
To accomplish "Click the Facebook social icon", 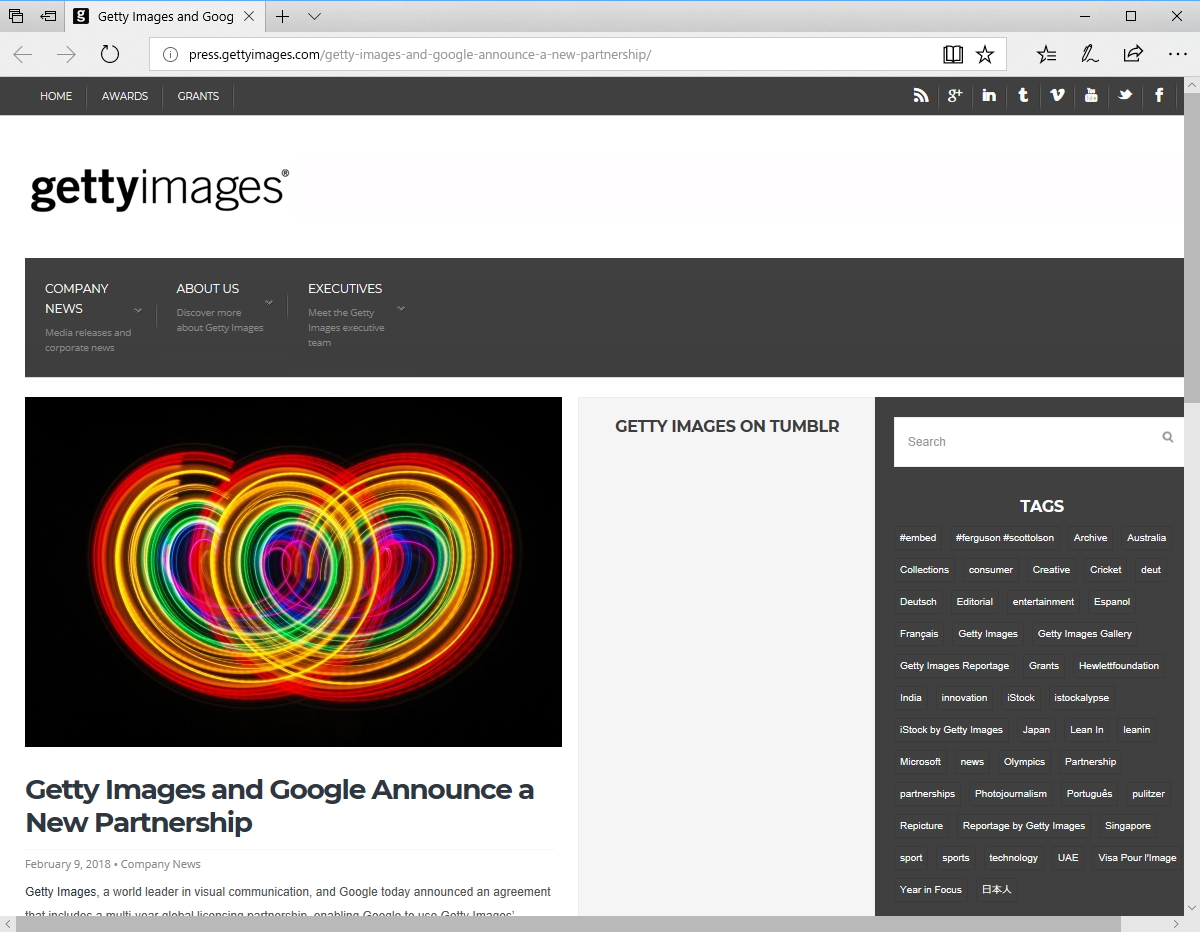I will (1159, 95).
